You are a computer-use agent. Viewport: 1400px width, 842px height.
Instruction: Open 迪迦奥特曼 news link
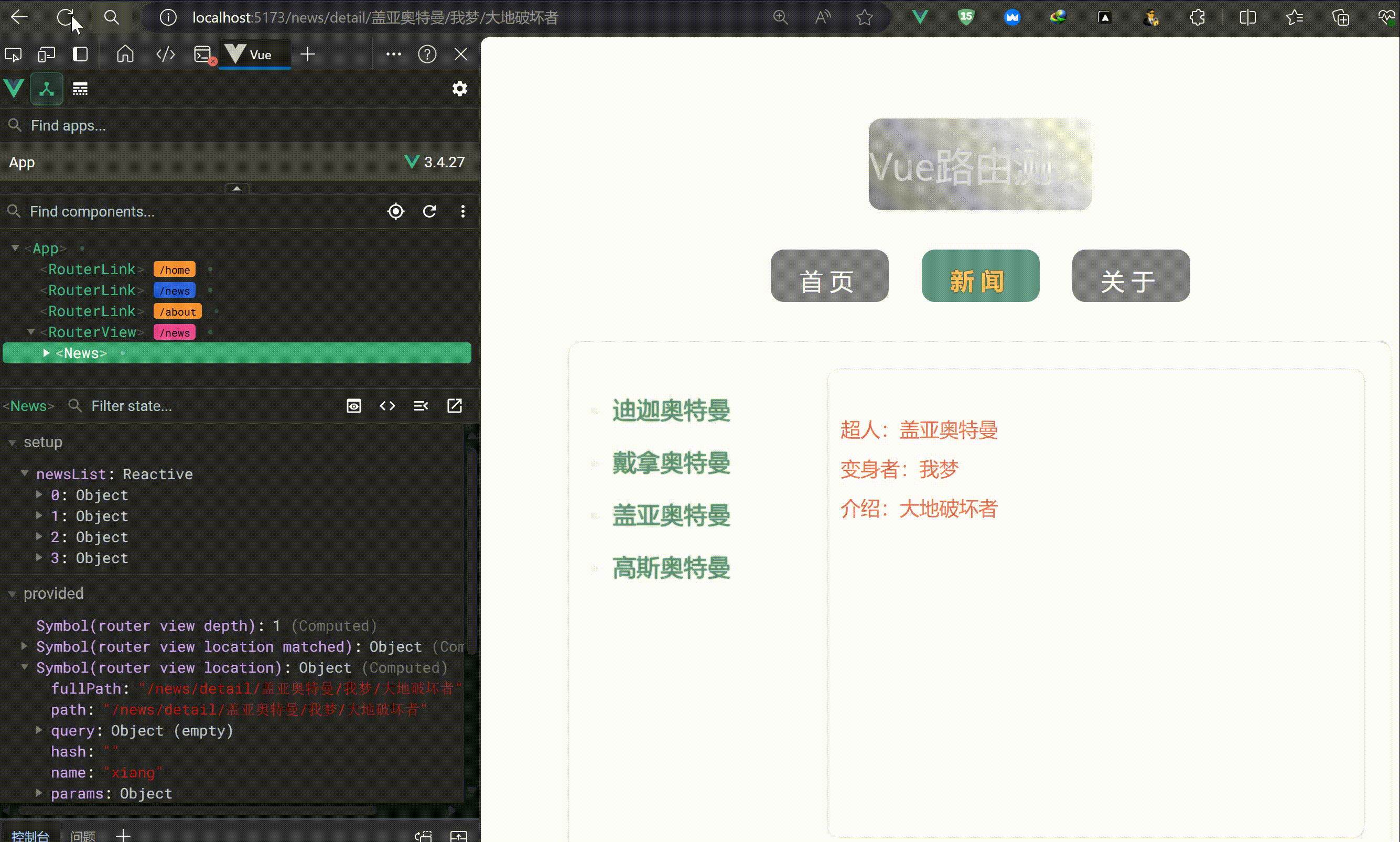pyautogui.click(x=671, y=411)
